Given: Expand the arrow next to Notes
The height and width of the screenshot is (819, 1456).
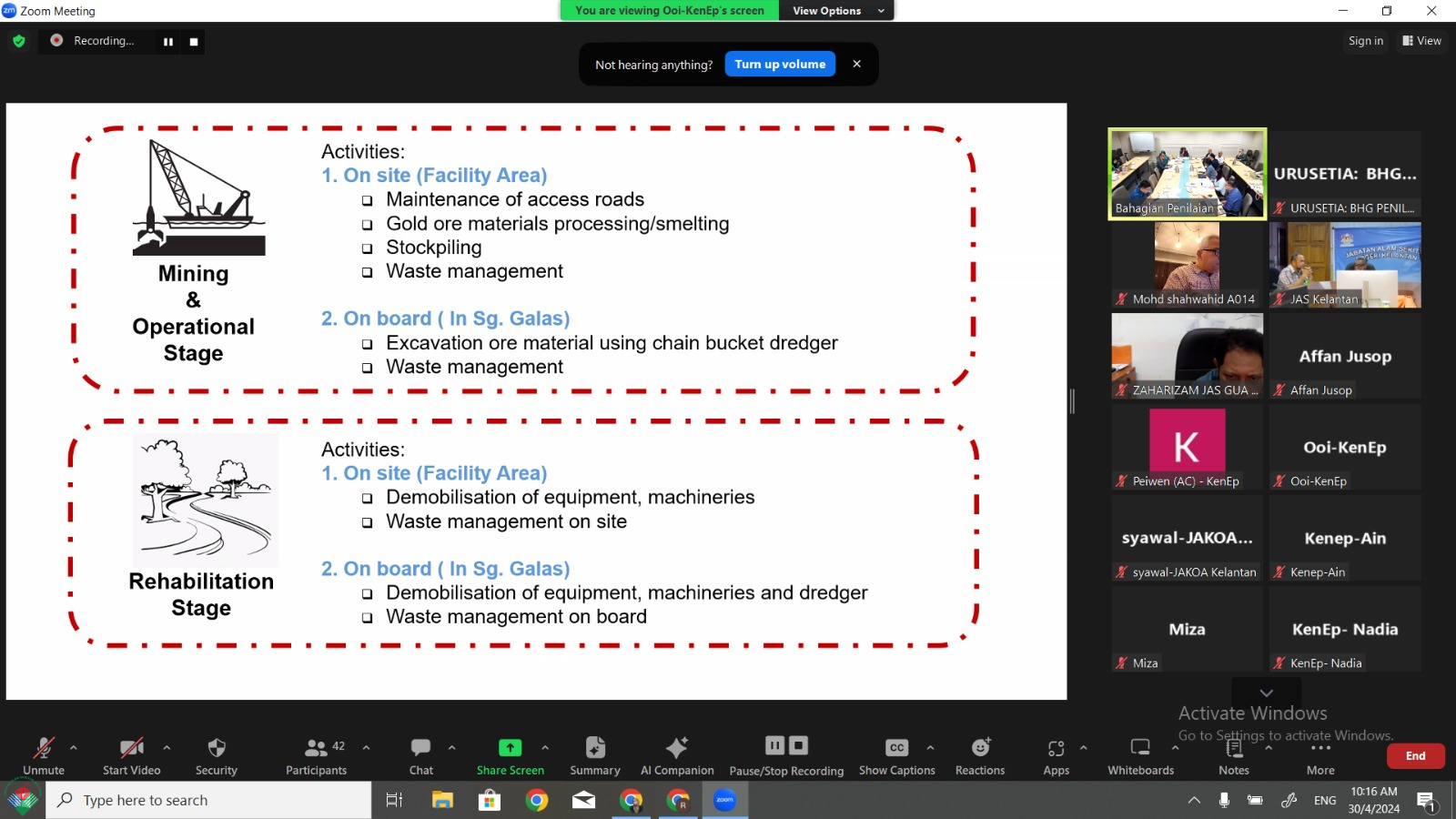Looking at the screenshot, I should tap(1269, 748).
